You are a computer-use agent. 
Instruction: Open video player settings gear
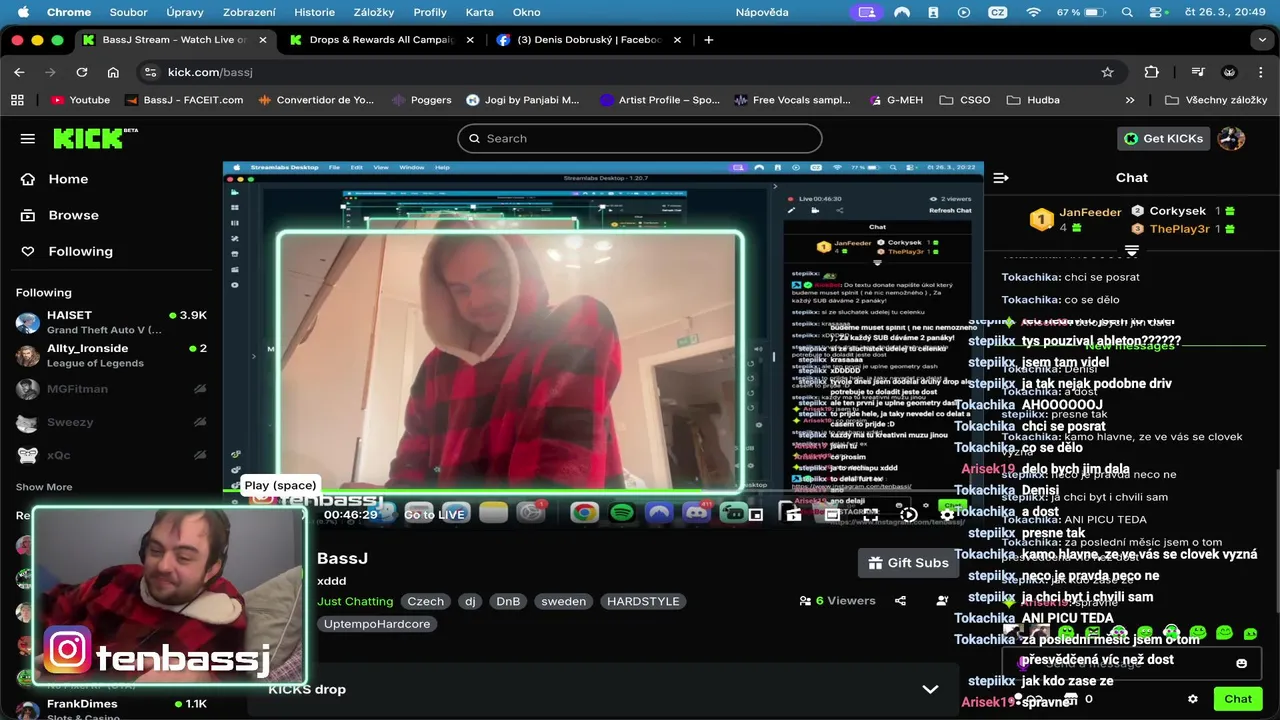(947, 515)
